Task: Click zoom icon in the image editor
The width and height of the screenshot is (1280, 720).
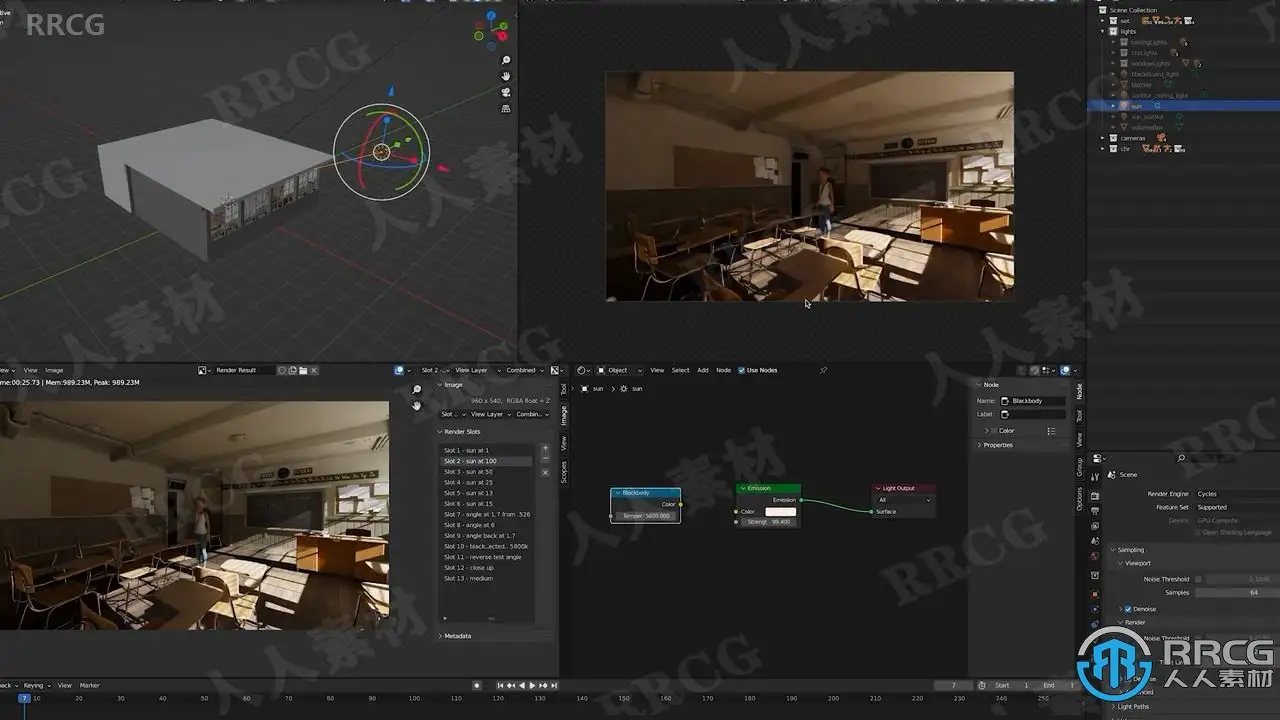Action: [x=417, y=390]
